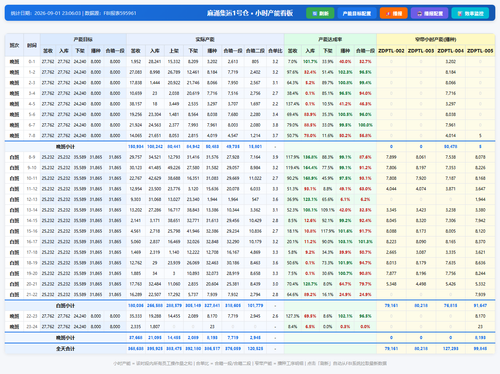This screenshot has width=500, height=374.
Task: Click the 全天合计 total row label
Action: (x=65, y=349)
